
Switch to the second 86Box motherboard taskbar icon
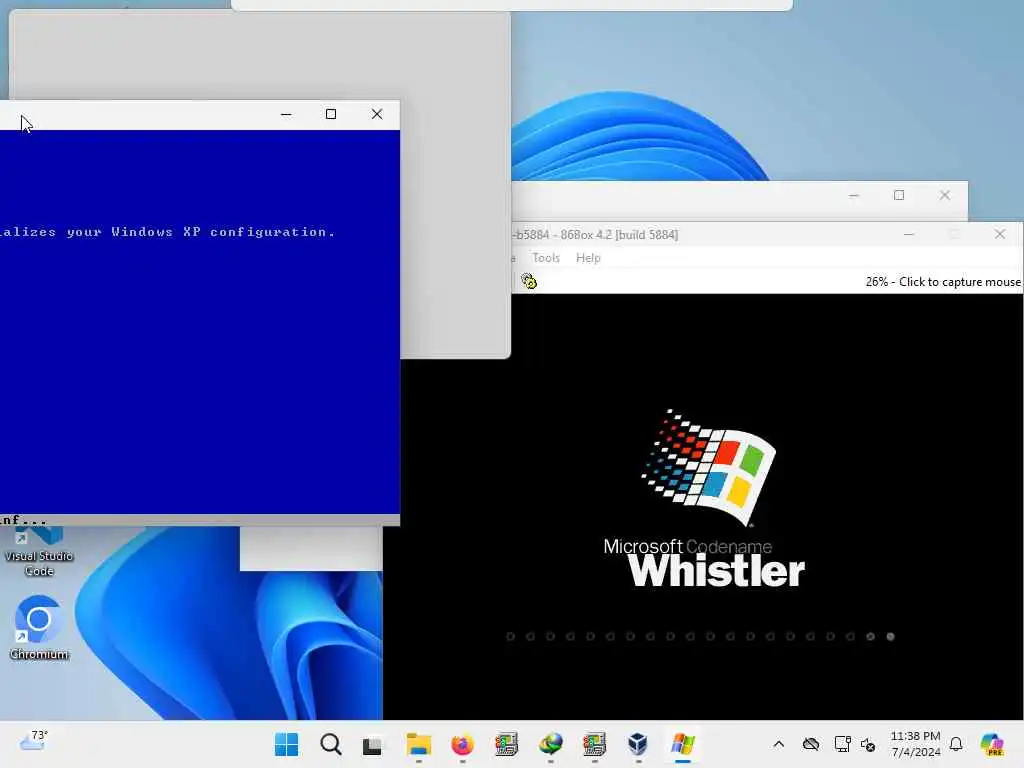click(x=594, y=744)
